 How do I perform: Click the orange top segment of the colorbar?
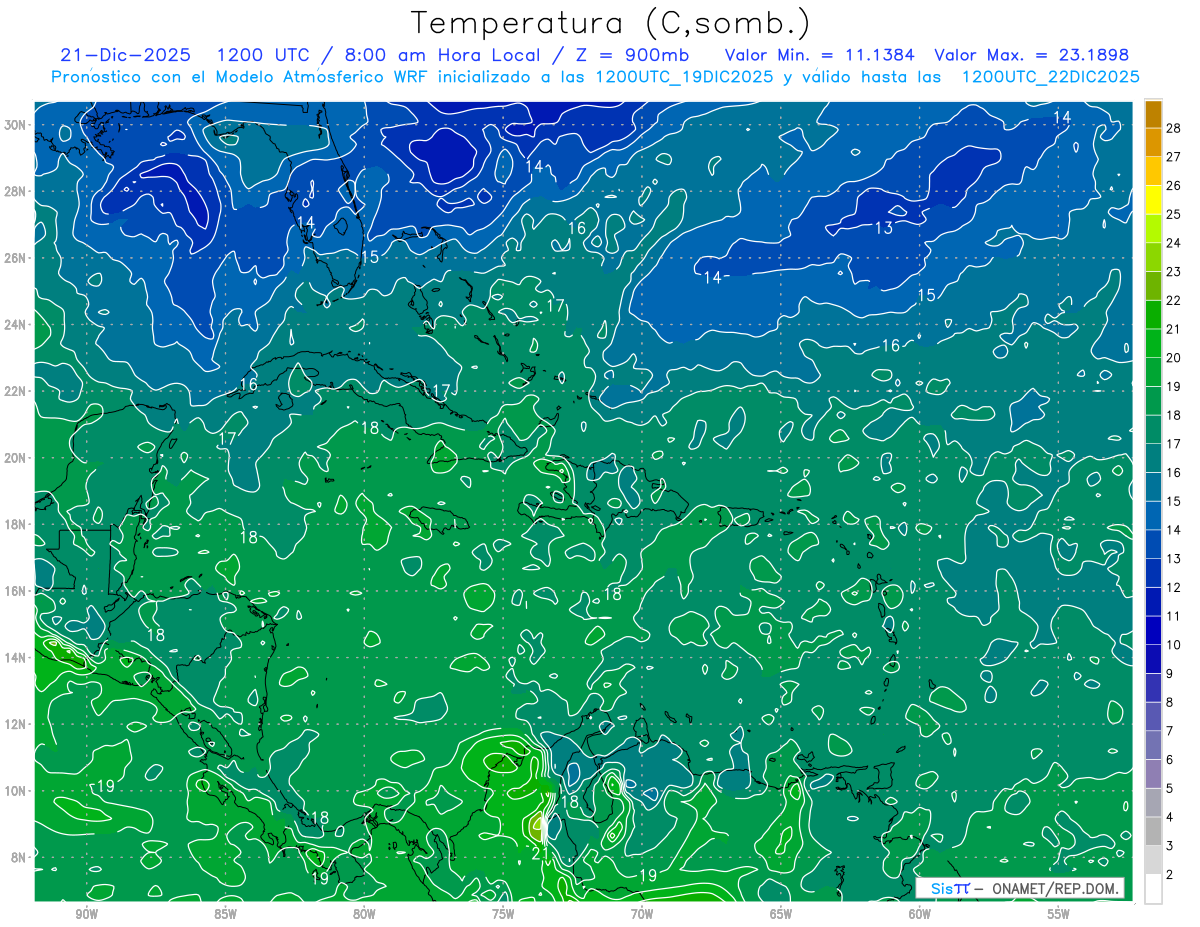pos(1153,114)
